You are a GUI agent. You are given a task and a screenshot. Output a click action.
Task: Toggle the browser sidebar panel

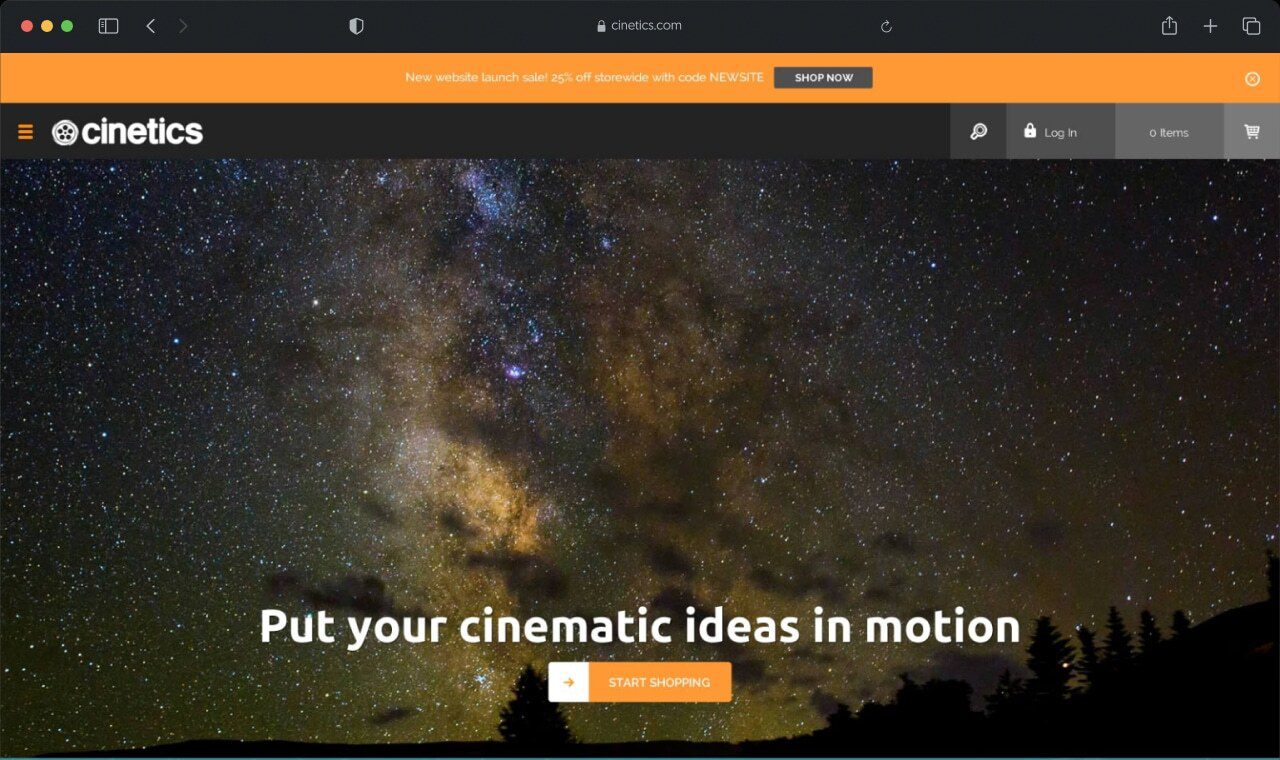tap(107, 26)
